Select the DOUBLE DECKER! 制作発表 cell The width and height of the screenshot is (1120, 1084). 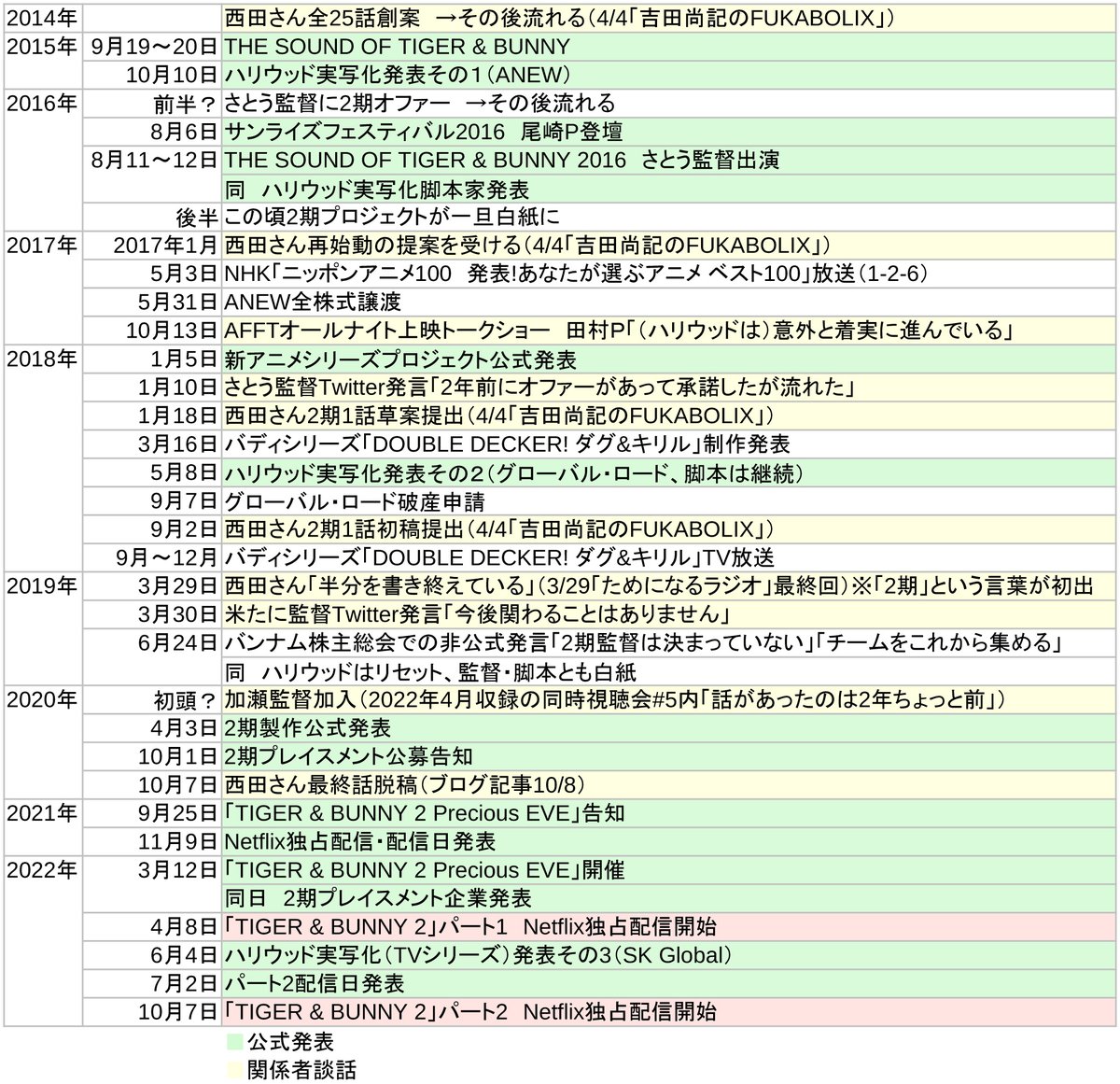tap(669, 444)
